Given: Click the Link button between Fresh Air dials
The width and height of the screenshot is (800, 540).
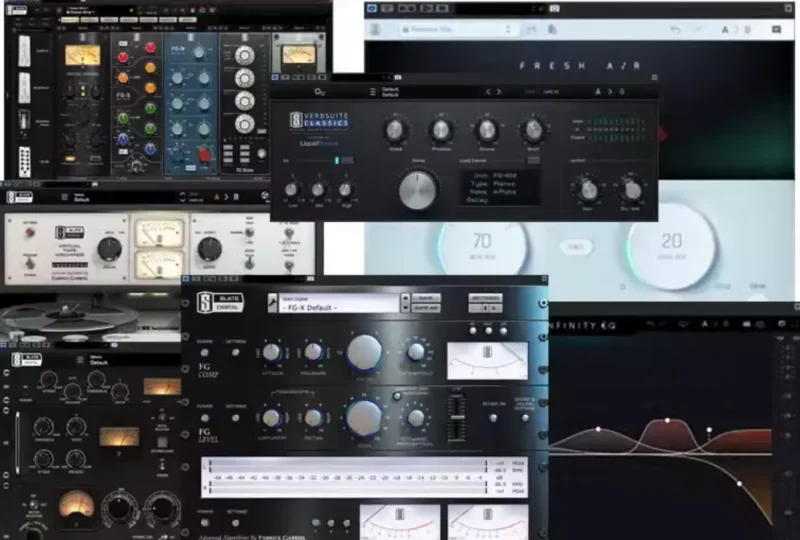Looking at the screenshot, I should (576, 247).
